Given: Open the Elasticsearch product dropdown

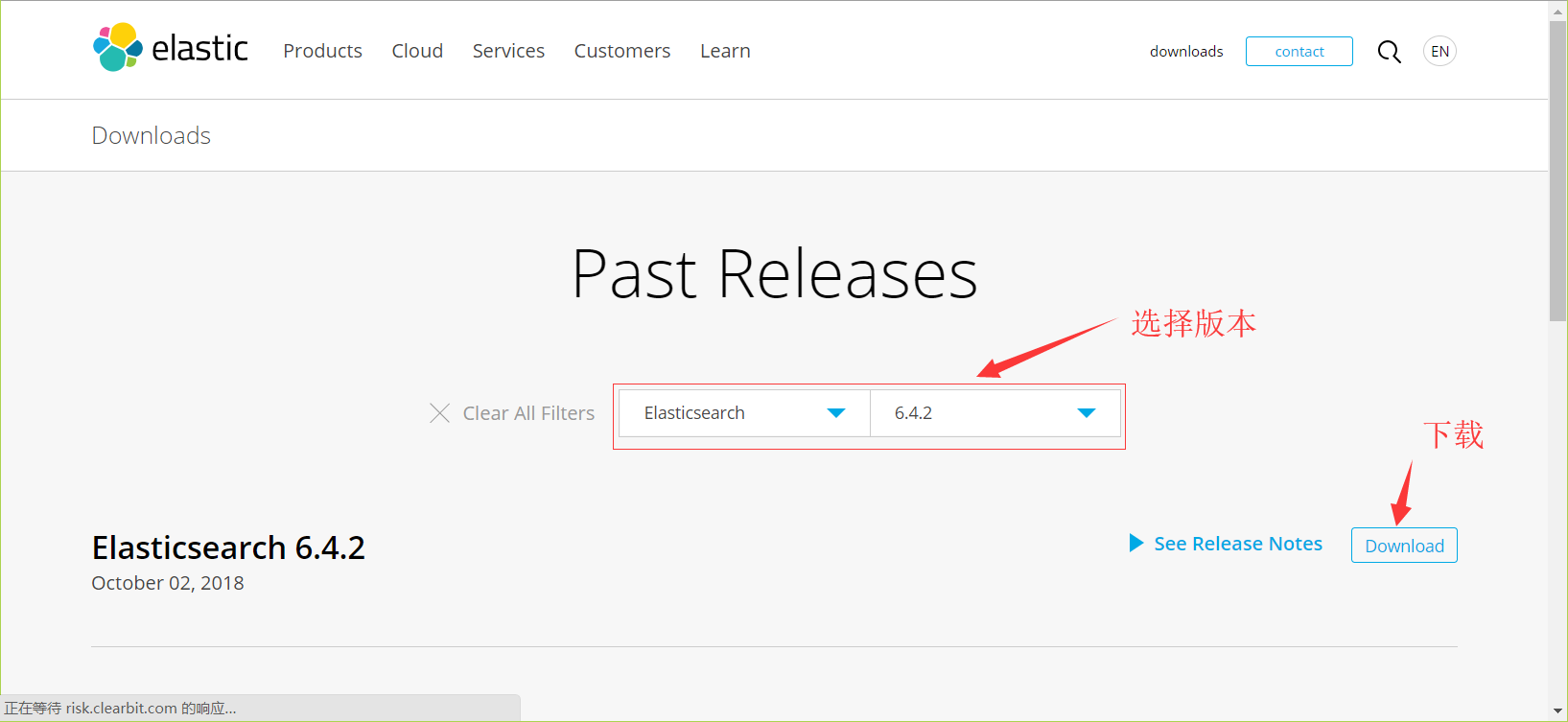Looking at the screenshot, I should pos(744,413).
